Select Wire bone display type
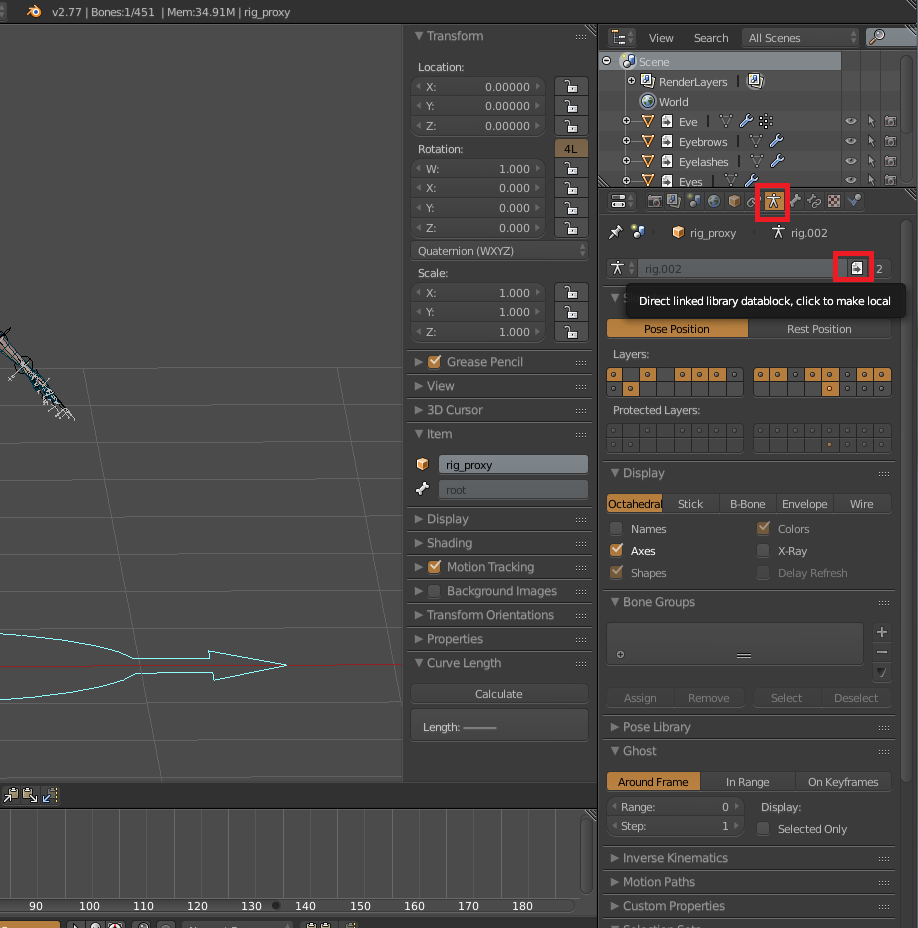Screen dimensions: 918x928 862,504
